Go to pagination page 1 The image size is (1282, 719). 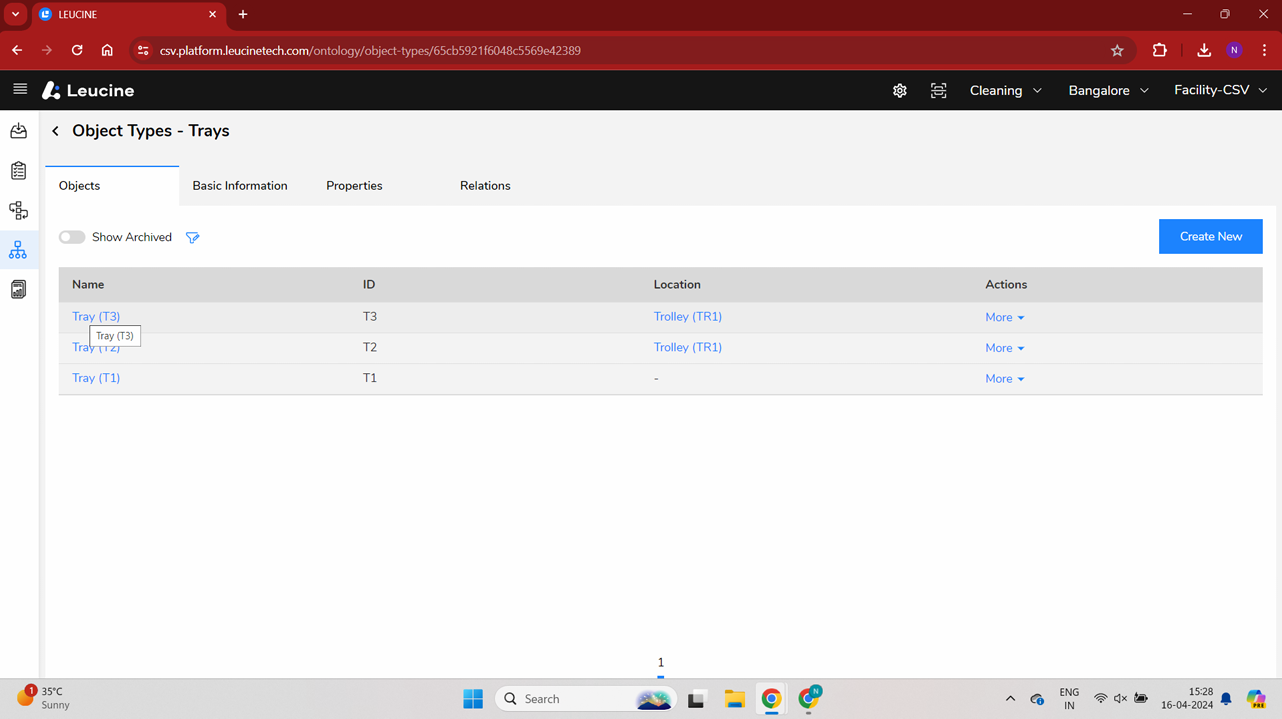(660, 663)
